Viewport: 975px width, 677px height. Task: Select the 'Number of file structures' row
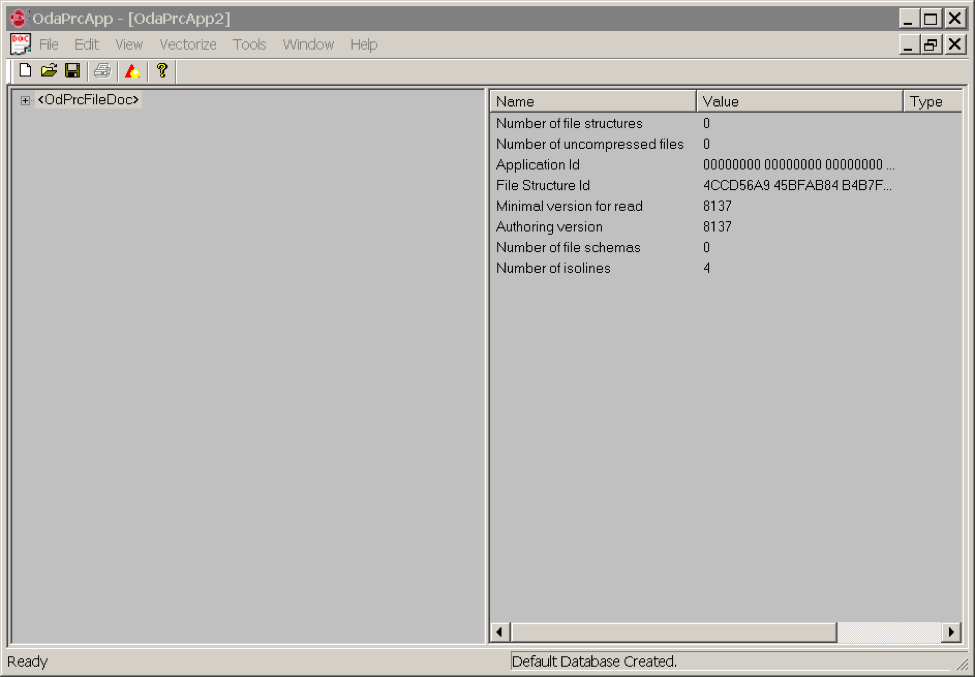(726, 123)
